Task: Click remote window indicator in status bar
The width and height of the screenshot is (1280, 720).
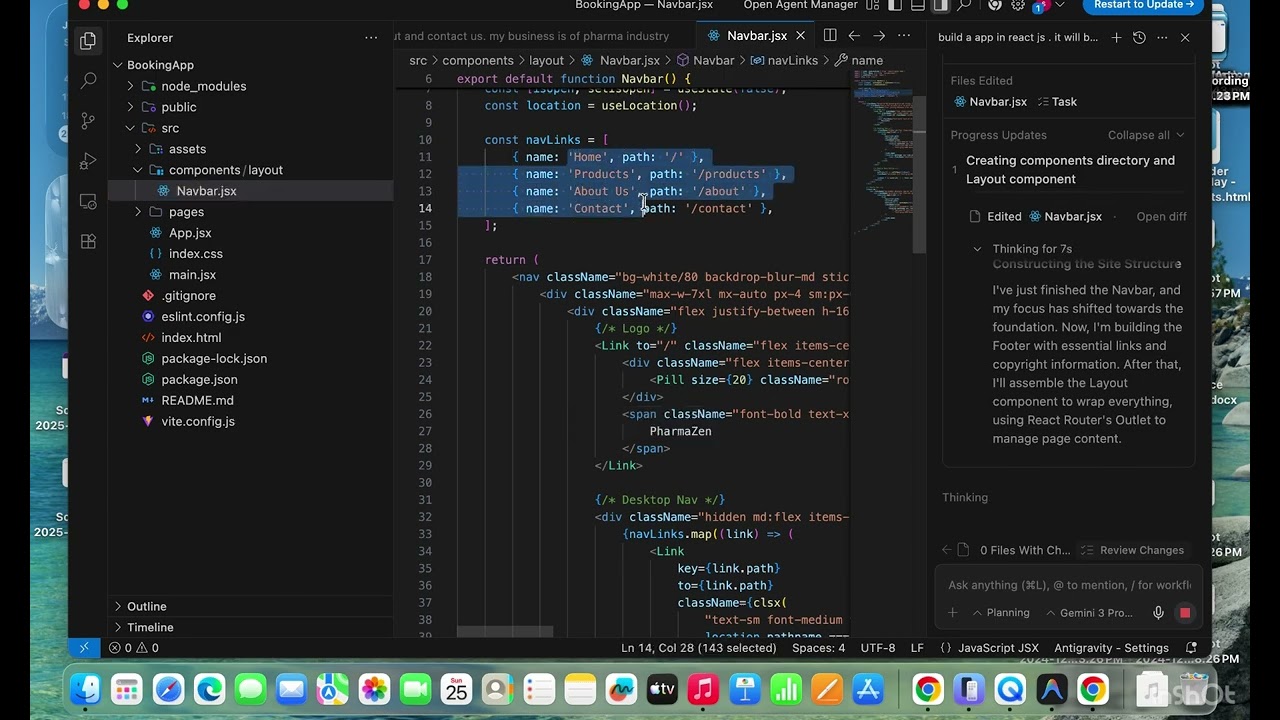Action: pyautogui.click(x=84, y=648)
